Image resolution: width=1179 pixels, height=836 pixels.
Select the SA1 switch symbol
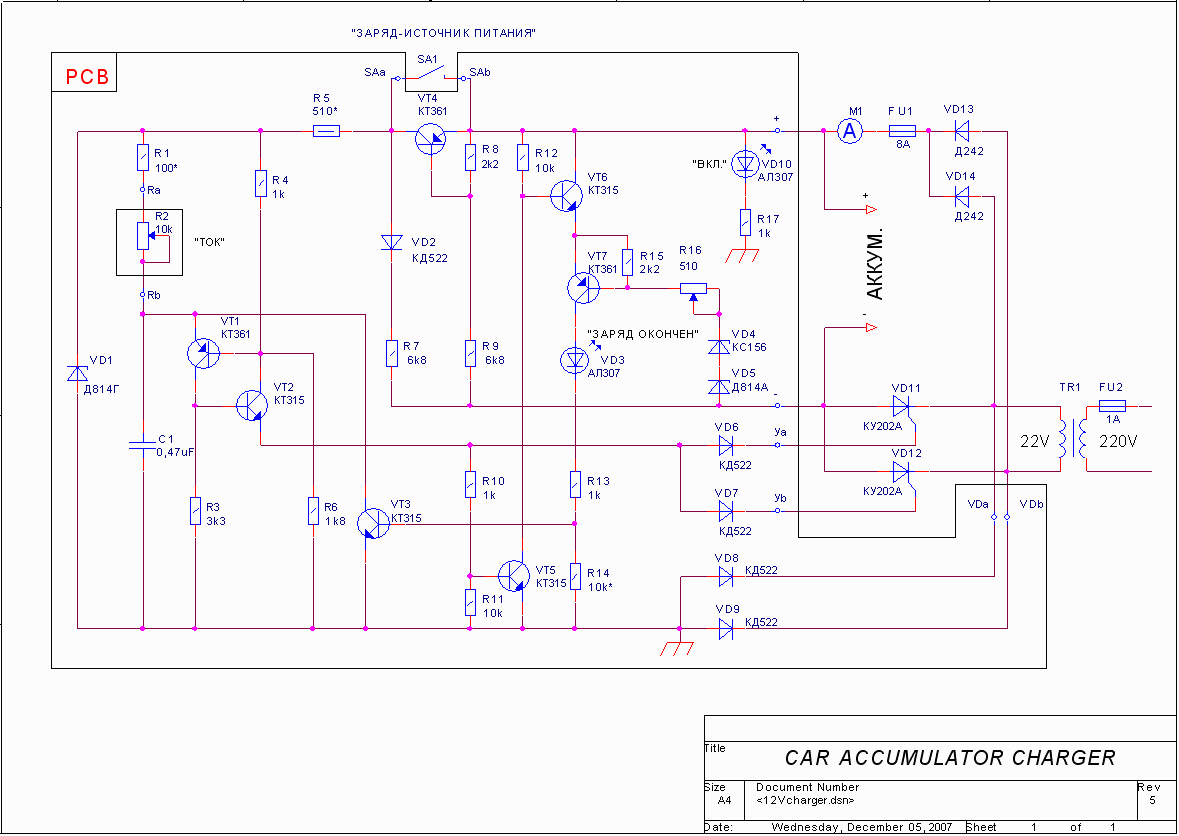pyautogui.click(x=432, y=75)
